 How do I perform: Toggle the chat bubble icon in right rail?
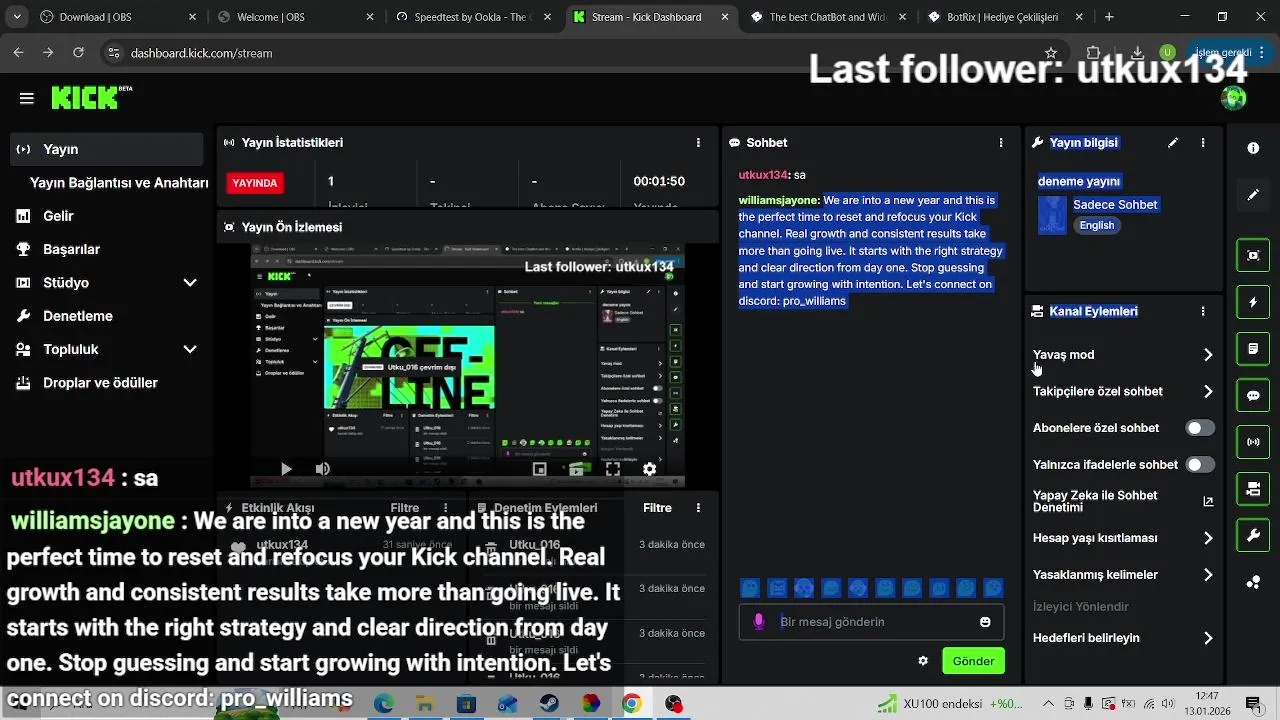point(1253,395)
